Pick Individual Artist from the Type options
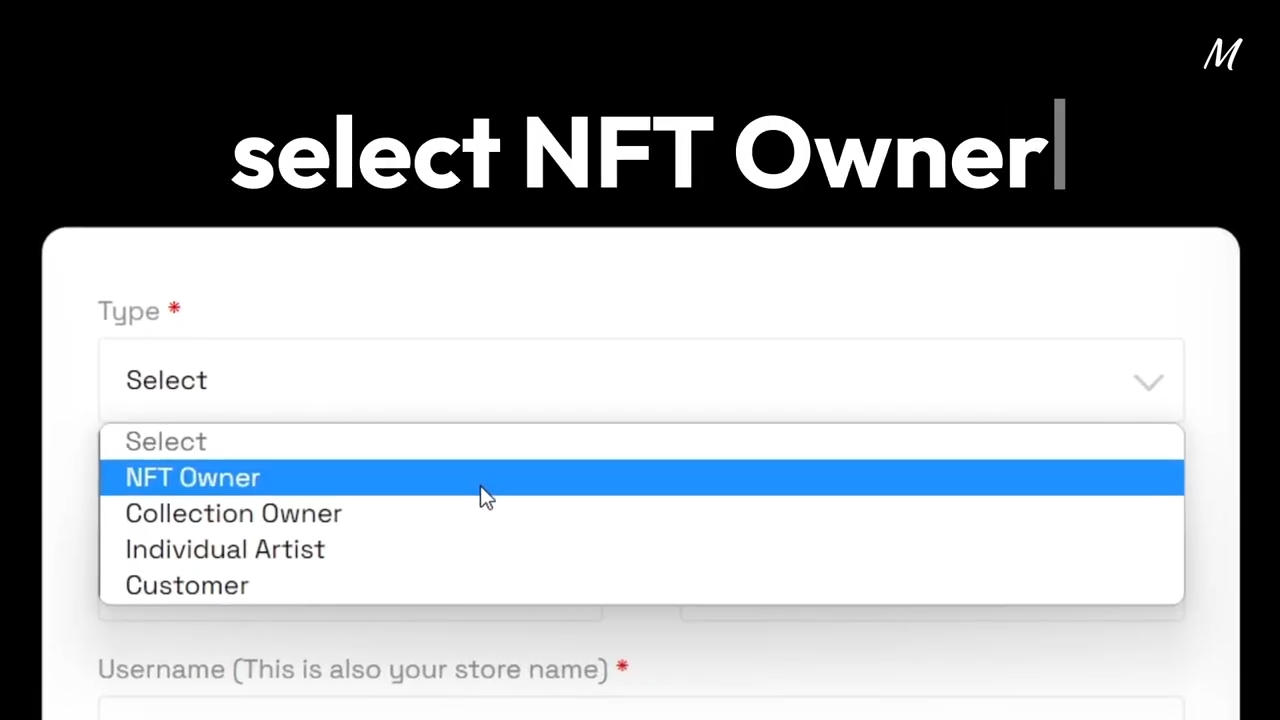1280x720 pixels. pyautogui.click(x=225, y=550)
